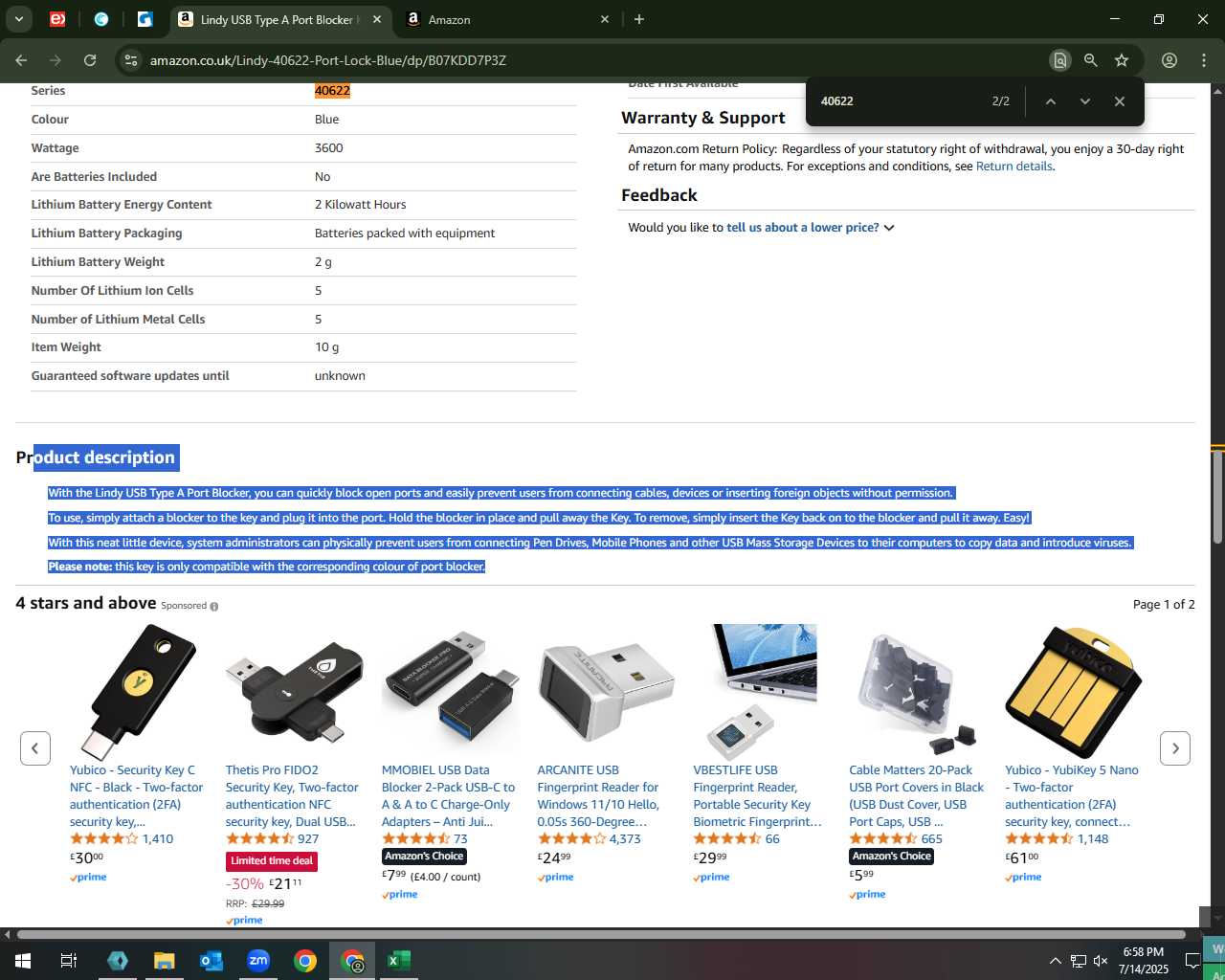Open the tab search dropdown

pyautogui.click(x=18, y=19)
